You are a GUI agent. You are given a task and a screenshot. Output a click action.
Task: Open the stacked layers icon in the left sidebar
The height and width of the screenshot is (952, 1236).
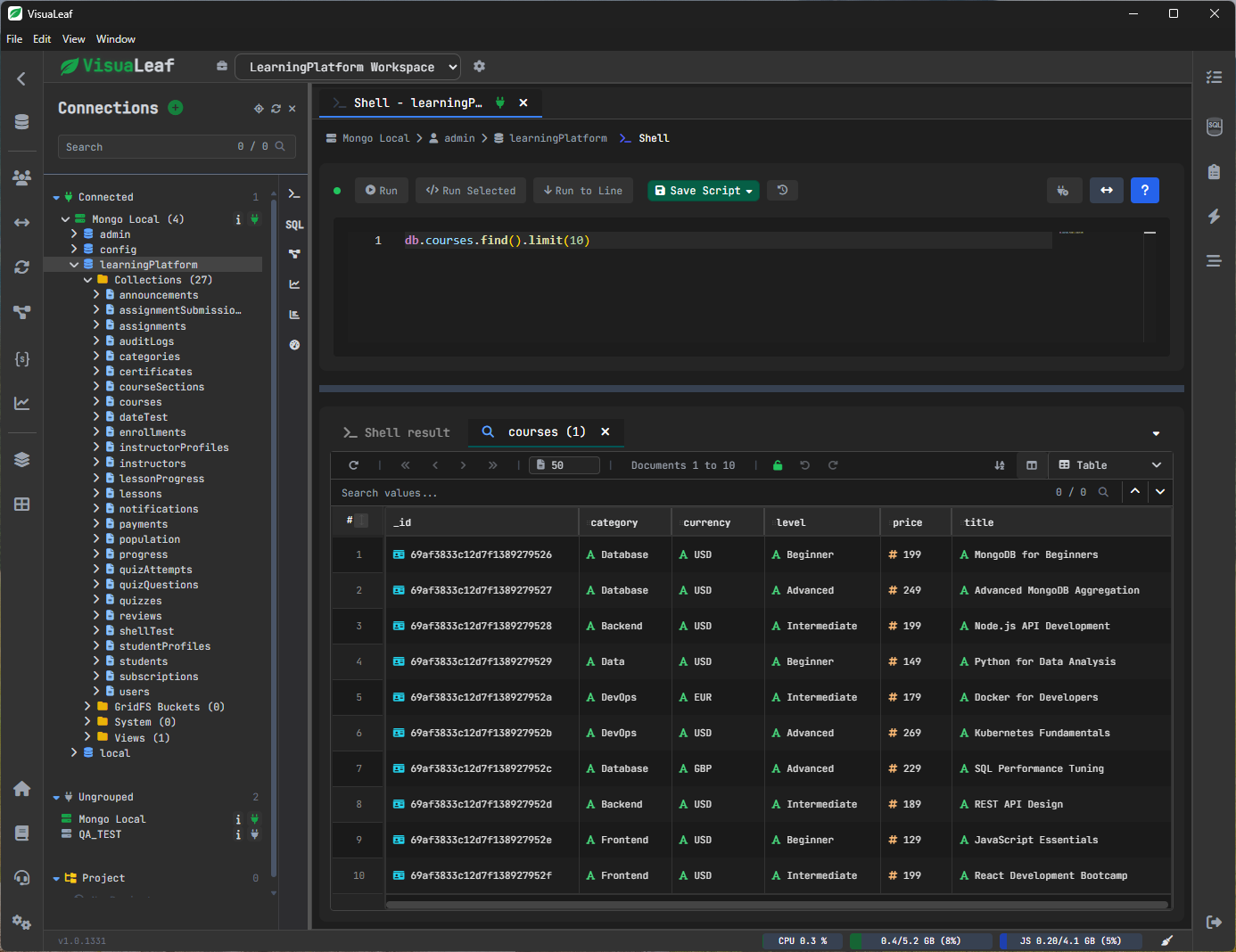coord(22,460)
